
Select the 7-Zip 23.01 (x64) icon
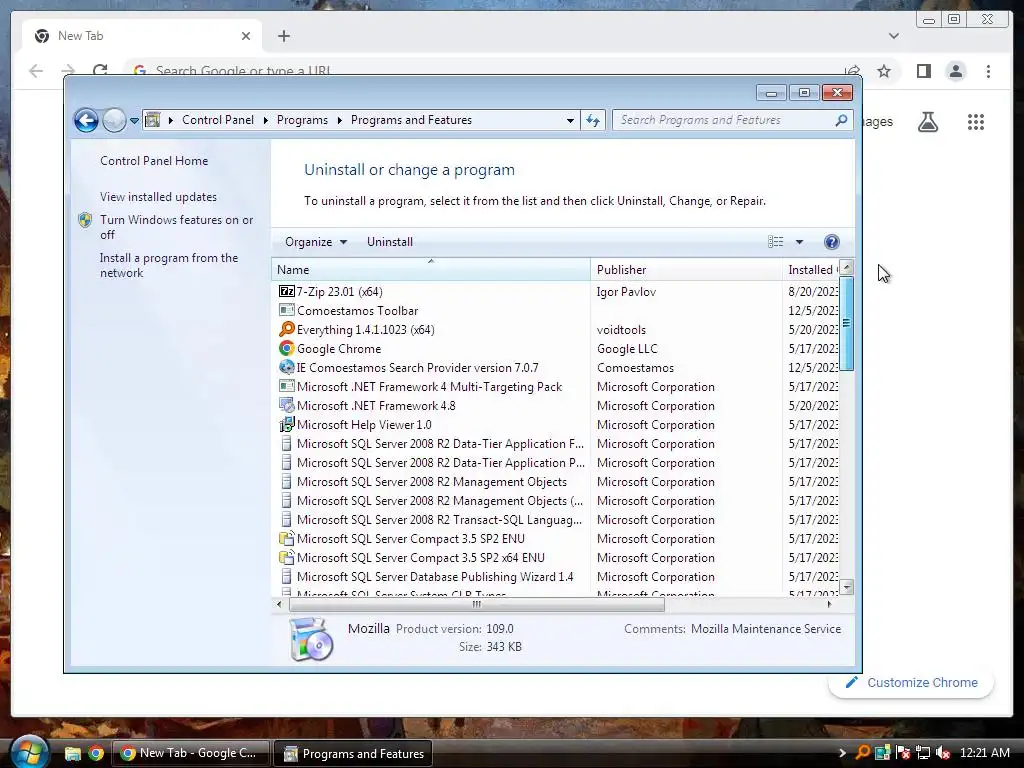[286, 291]
